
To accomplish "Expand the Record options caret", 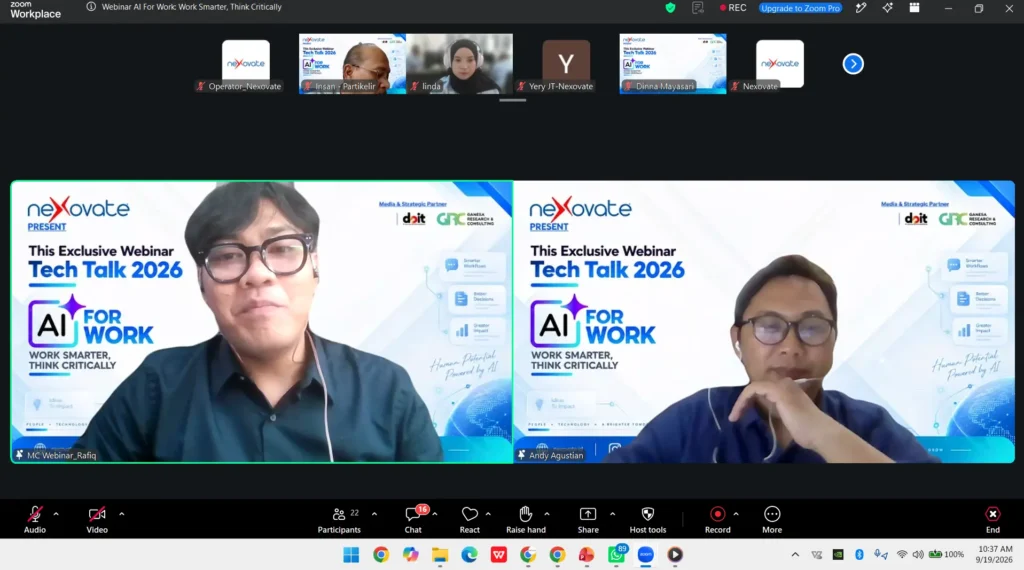I will [736, 515].
